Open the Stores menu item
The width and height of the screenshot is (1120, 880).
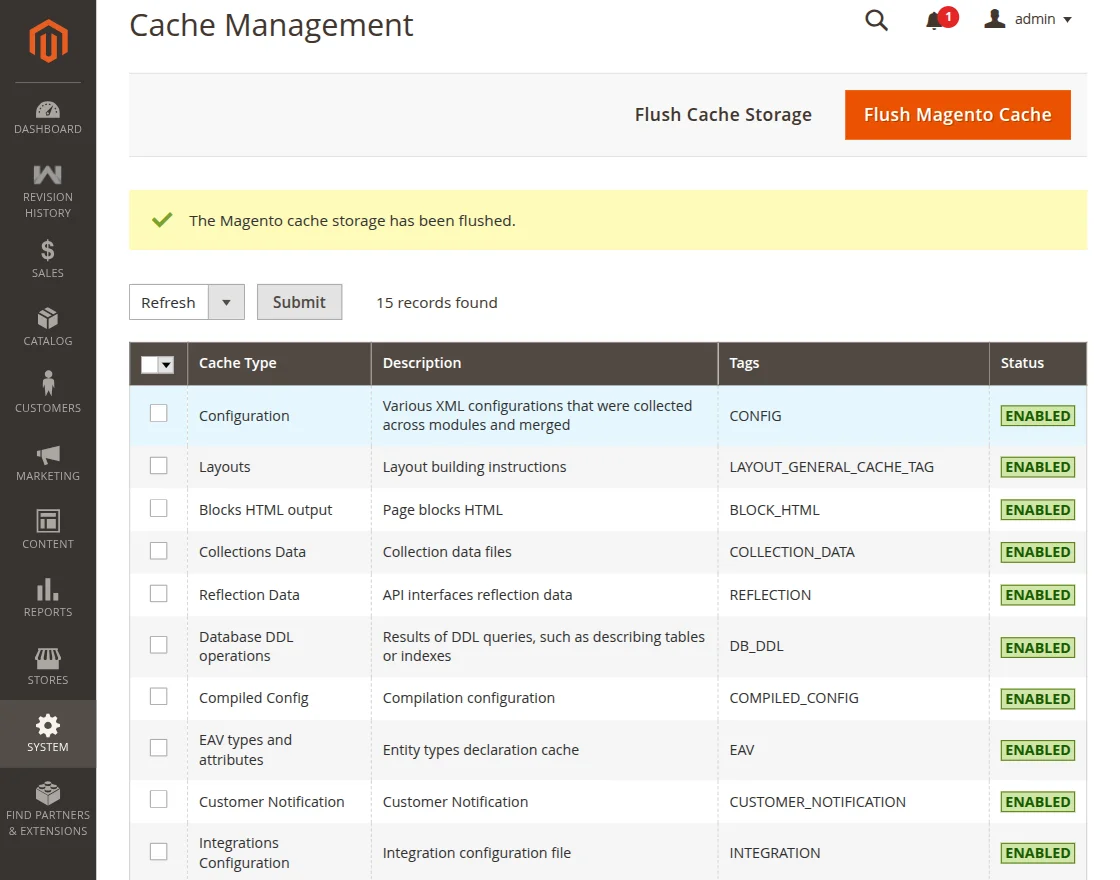point(48,666)
